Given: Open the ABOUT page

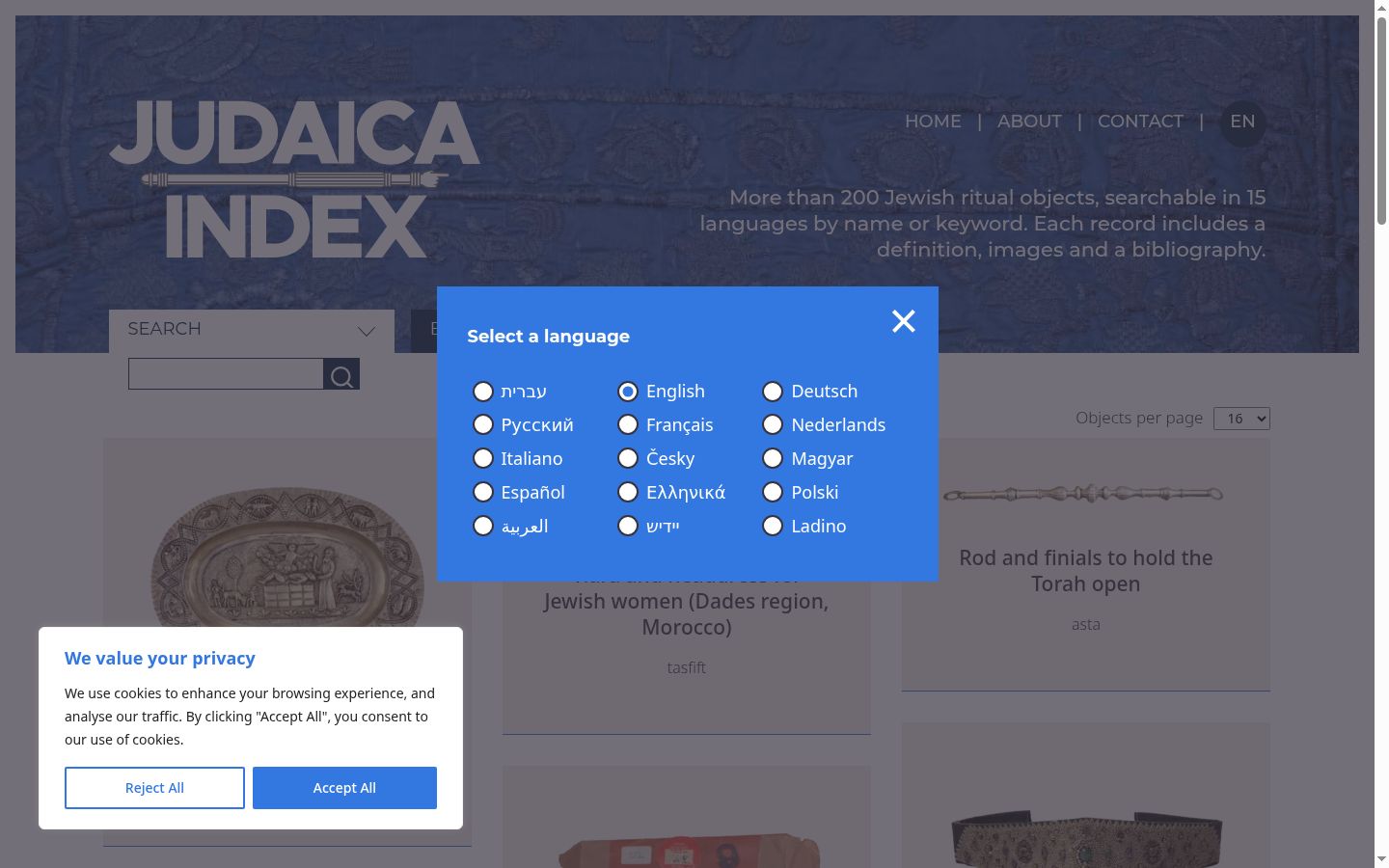Looking at the screenshot, I should click(x=1029, y=122).
